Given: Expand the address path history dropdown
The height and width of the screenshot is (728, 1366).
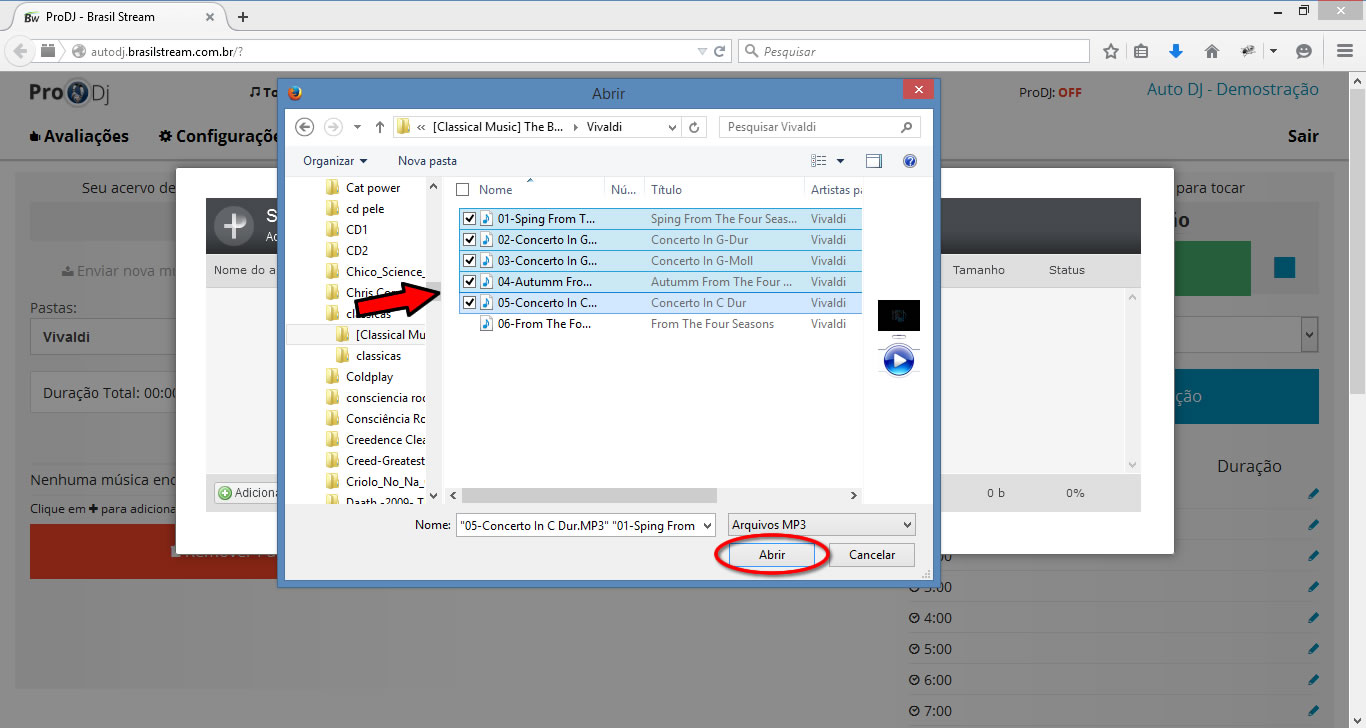Looking at the screenshot, I should (671, 127).
